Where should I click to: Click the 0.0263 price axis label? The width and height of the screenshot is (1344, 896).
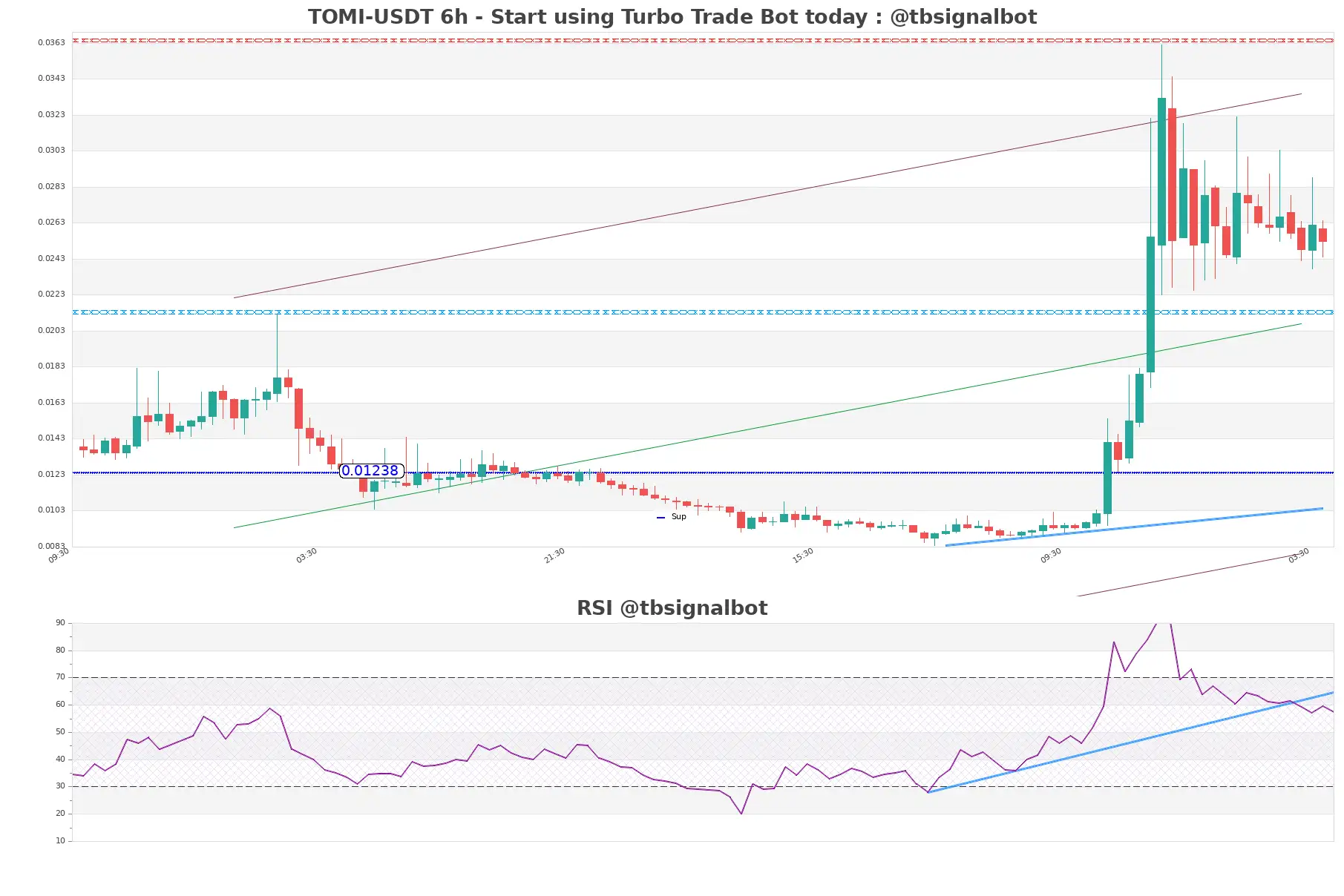pos(51,222)
